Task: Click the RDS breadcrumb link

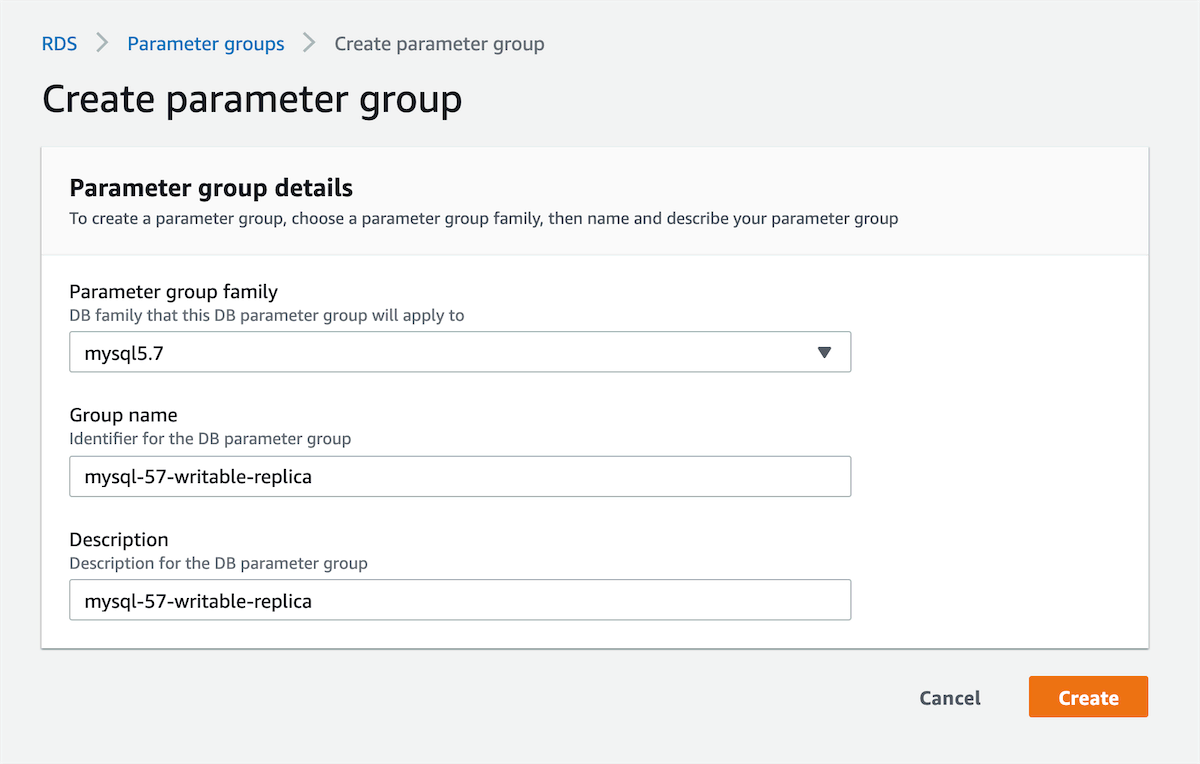Action: click(59, 44)
